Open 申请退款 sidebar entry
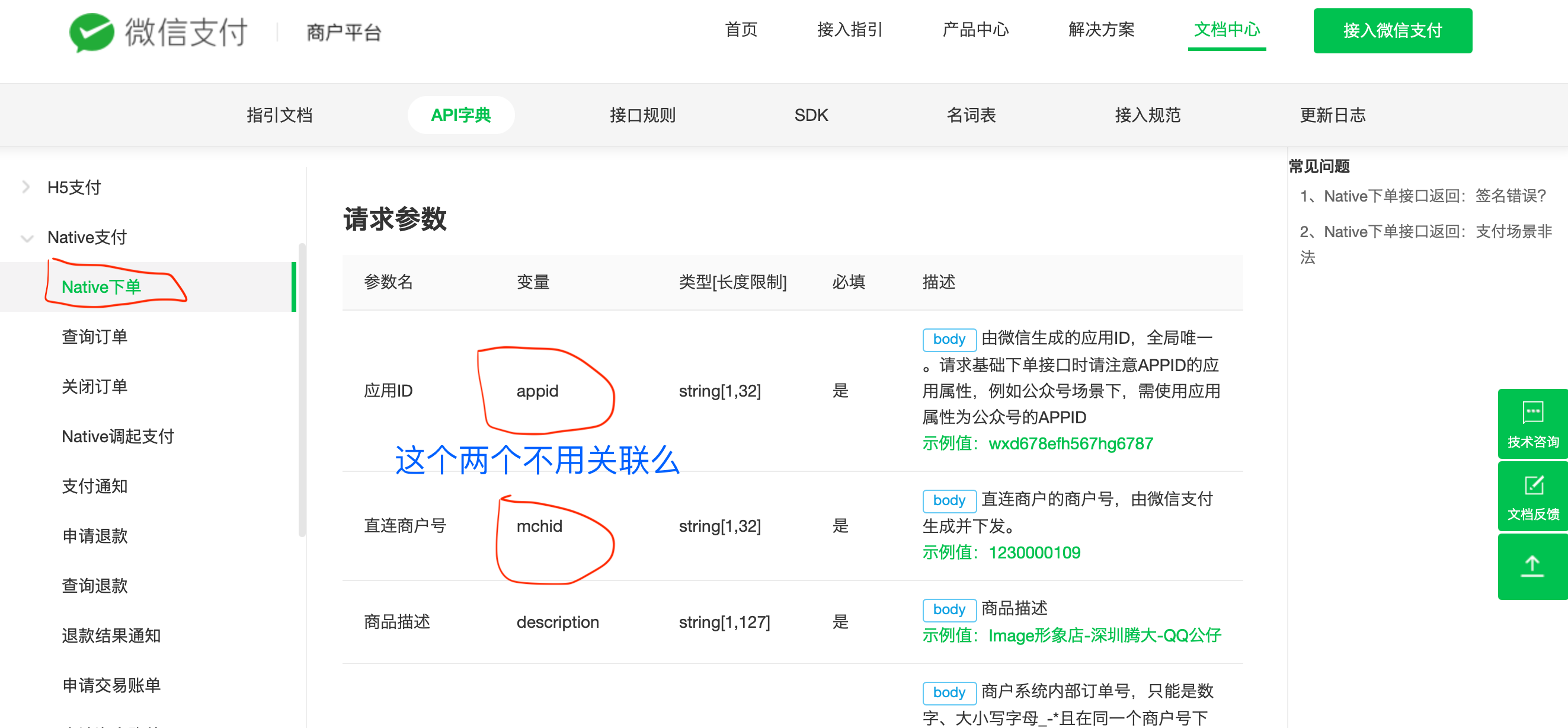 coord(94,536)
